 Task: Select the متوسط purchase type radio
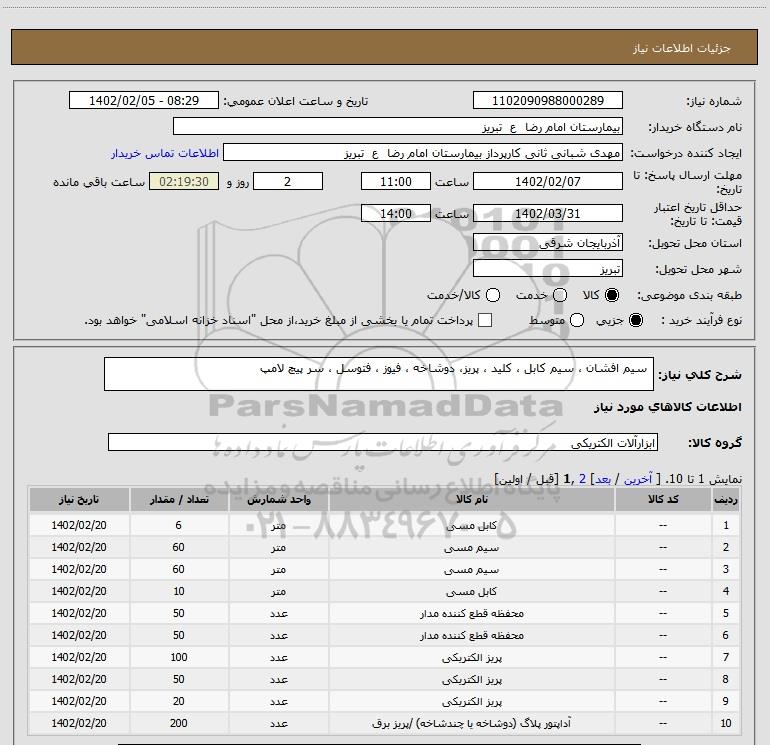[577, 320]
